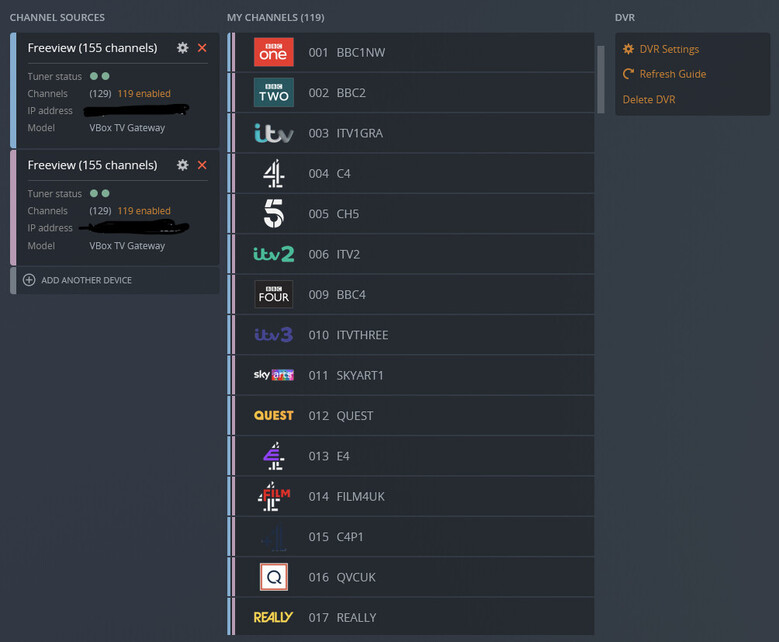Select channel 010 ITVTHREE text

[348, 335]
